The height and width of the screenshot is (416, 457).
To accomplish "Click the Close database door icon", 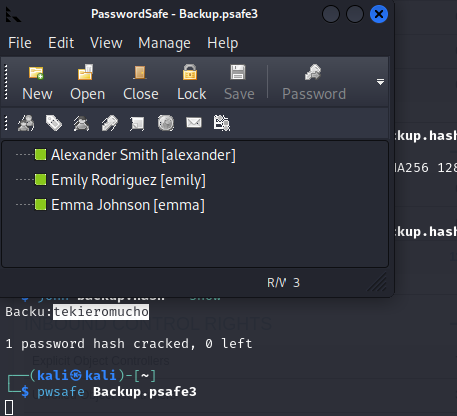I will 140,72.
